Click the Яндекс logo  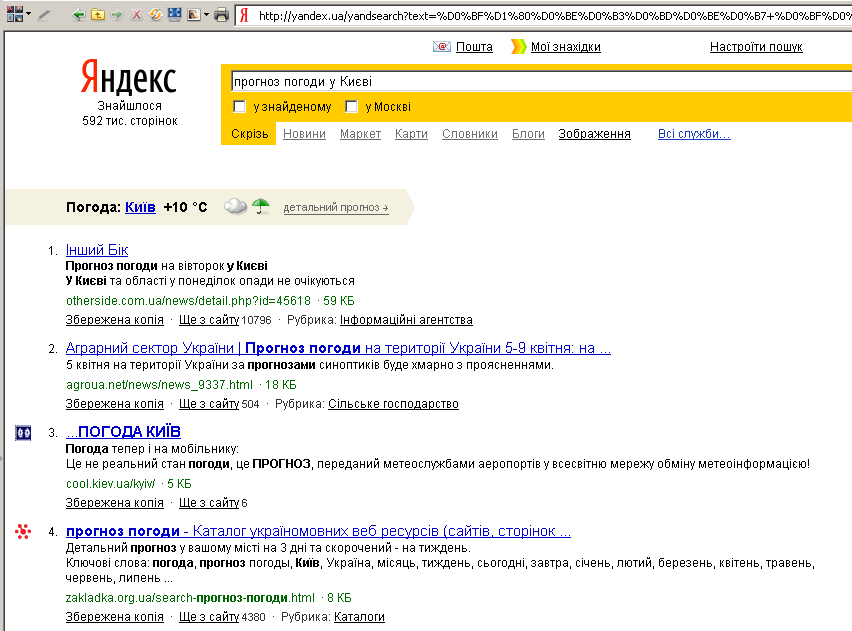[129, 77]
